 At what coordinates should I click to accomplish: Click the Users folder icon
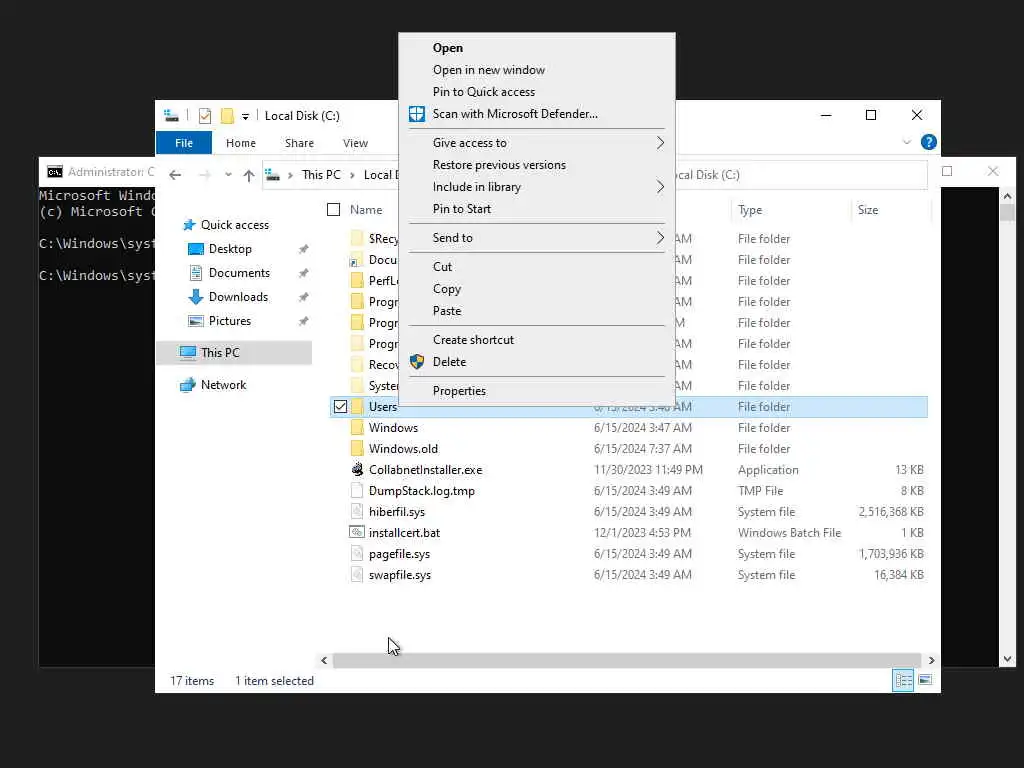pyautogui.click(x=357, y=407)
